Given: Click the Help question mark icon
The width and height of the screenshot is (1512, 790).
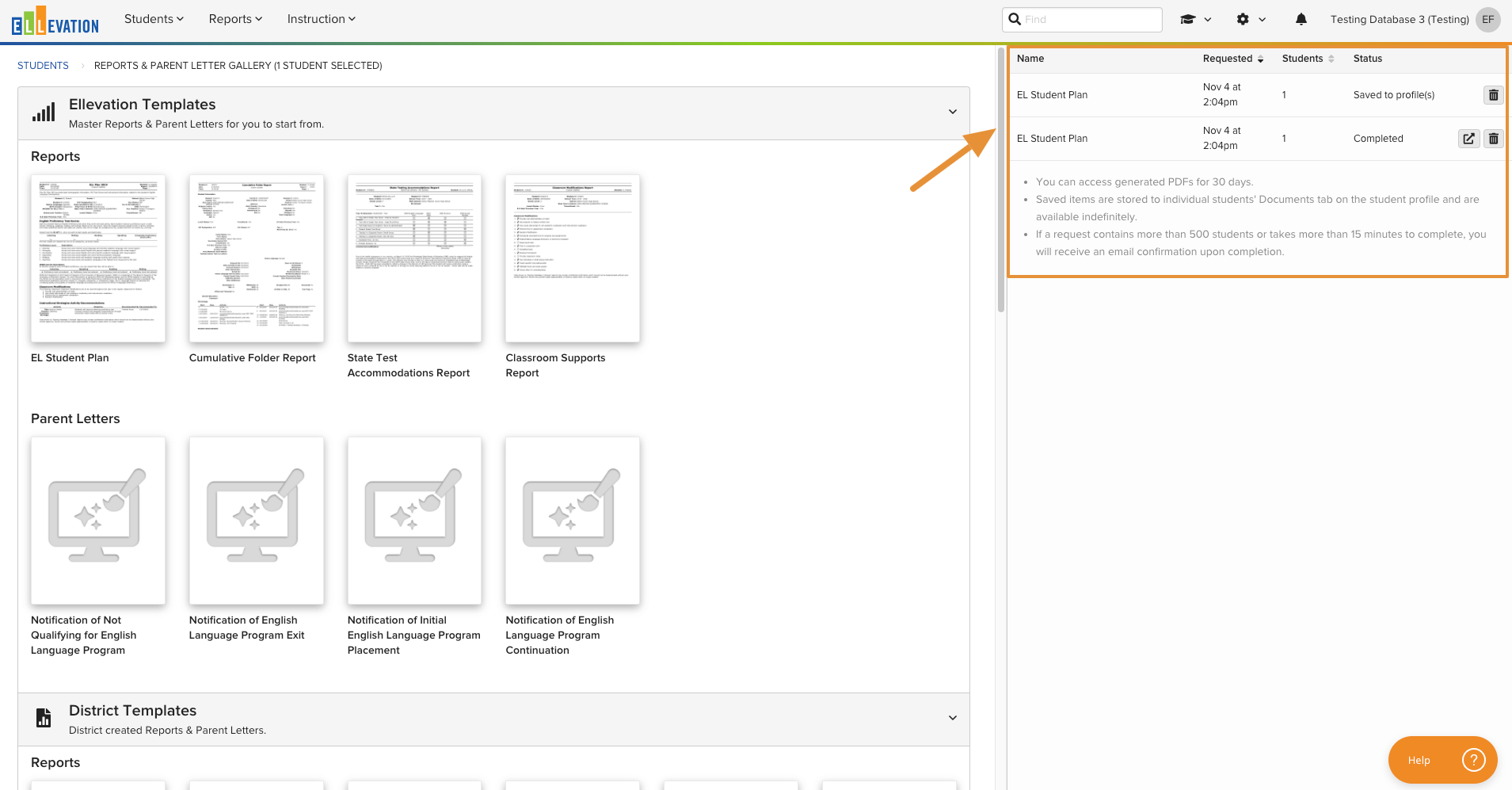Looking at the screenshot, I should tap(1473, 760).
